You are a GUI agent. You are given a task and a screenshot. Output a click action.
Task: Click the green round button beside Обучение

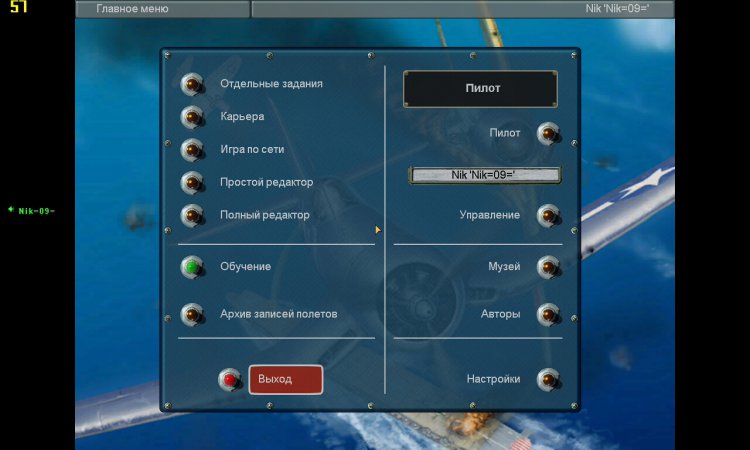[192, 267]
